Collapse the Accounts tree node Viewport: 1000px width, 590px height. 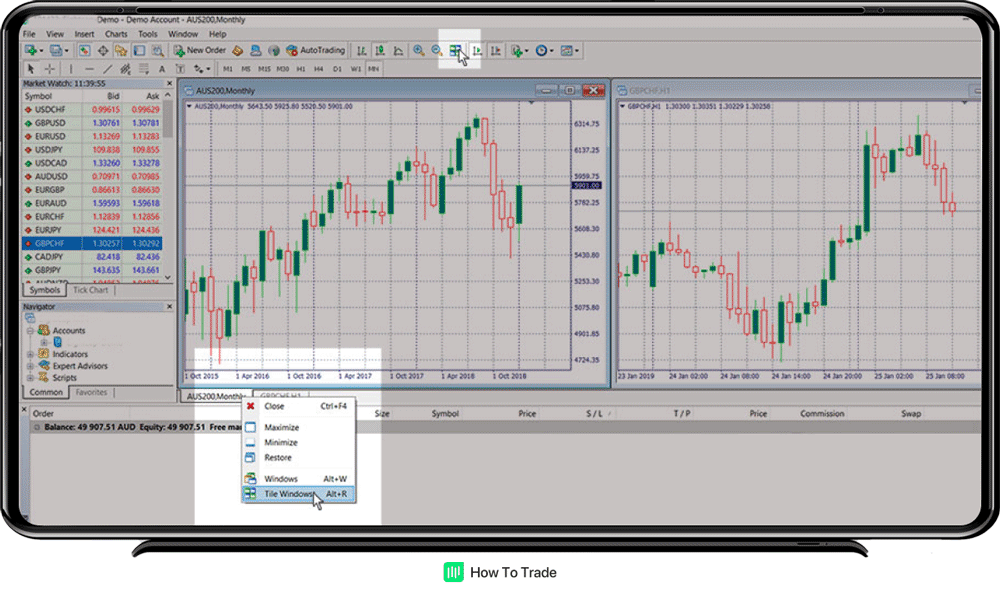31,330
